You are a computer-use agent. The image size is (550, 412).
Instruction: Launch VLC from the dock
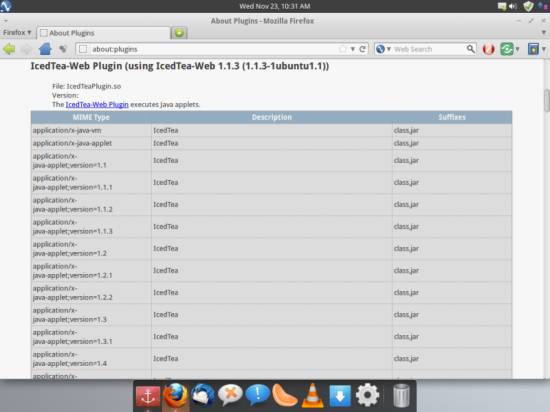pos(312,396)
